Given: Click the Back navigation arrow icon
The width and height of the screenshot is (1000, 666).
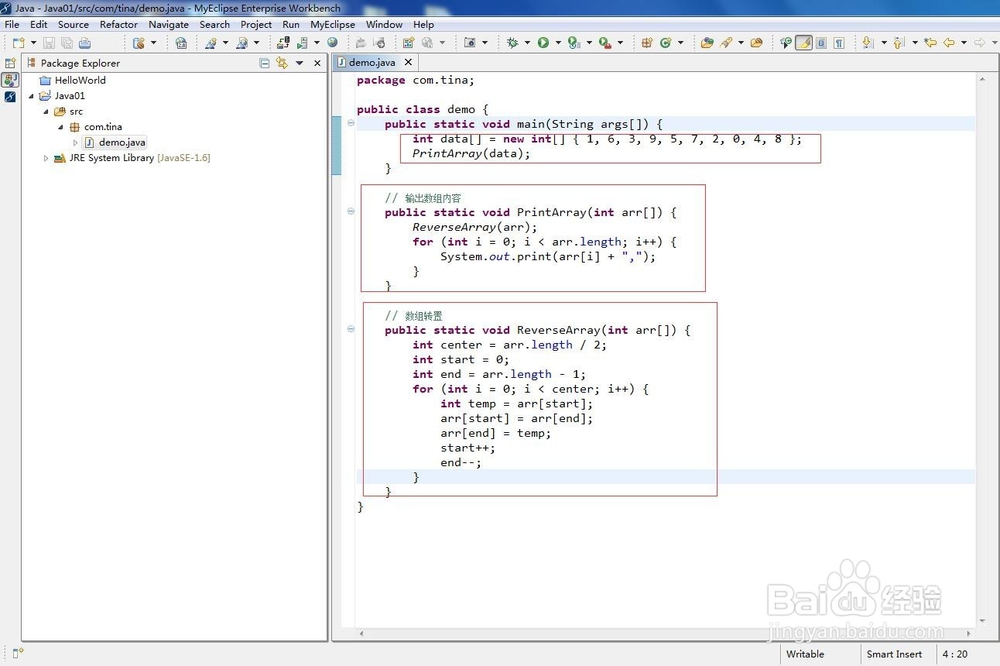Looking at the screenshot, I should (x=949, y=43).
